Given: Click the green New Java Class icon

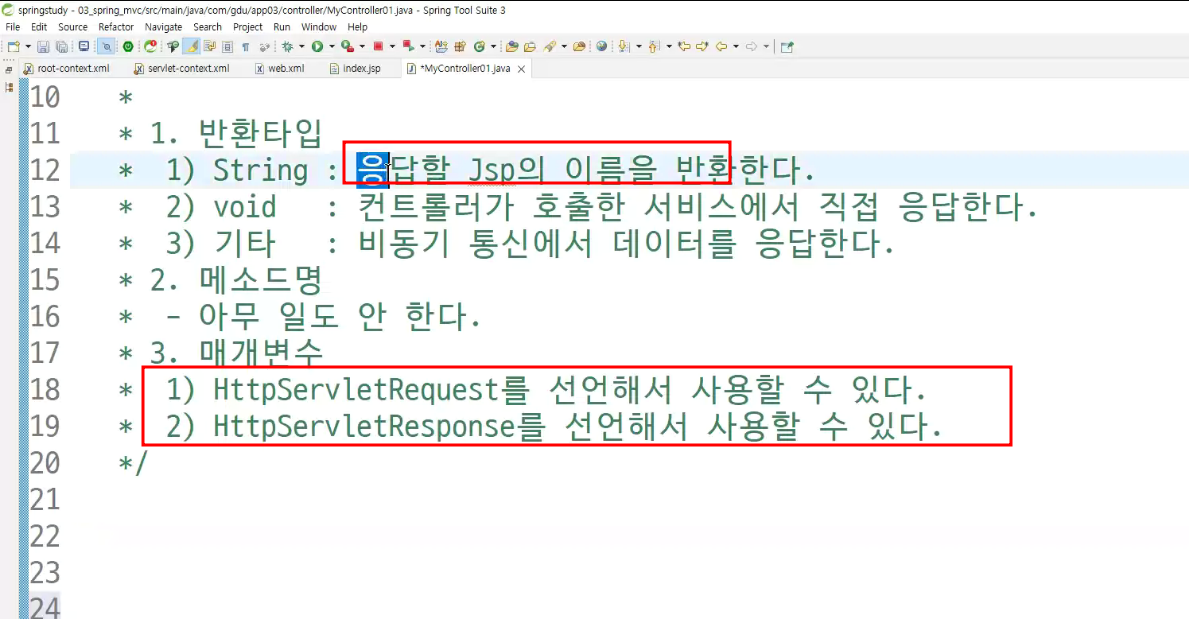Looking at the screenshot, I should (x=479, y=47).
